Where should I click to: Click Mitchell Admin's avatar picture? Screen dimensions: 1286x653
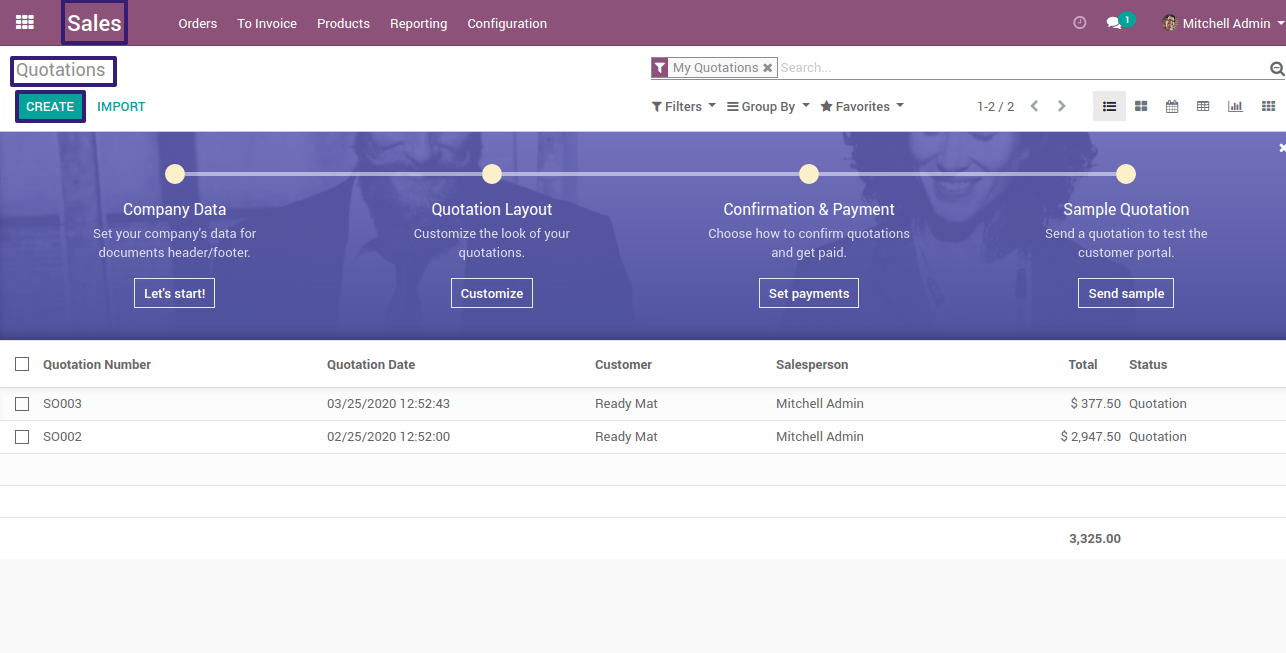[x=1170, y=22]
